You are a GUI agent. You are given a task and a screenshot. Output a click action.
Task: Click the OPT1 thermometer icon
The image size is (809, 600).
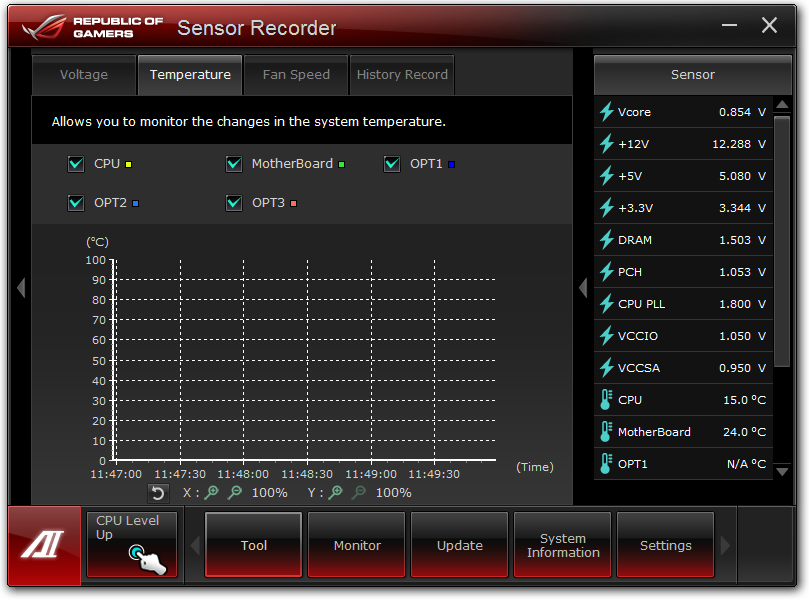[x=606, y=463]
